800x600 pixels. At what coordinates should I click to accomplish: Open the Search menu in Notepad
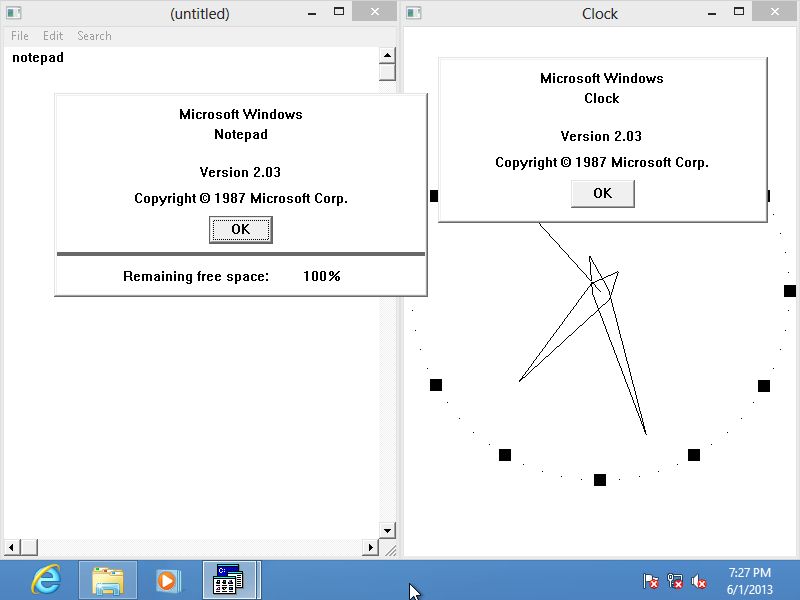pos(94,36)
